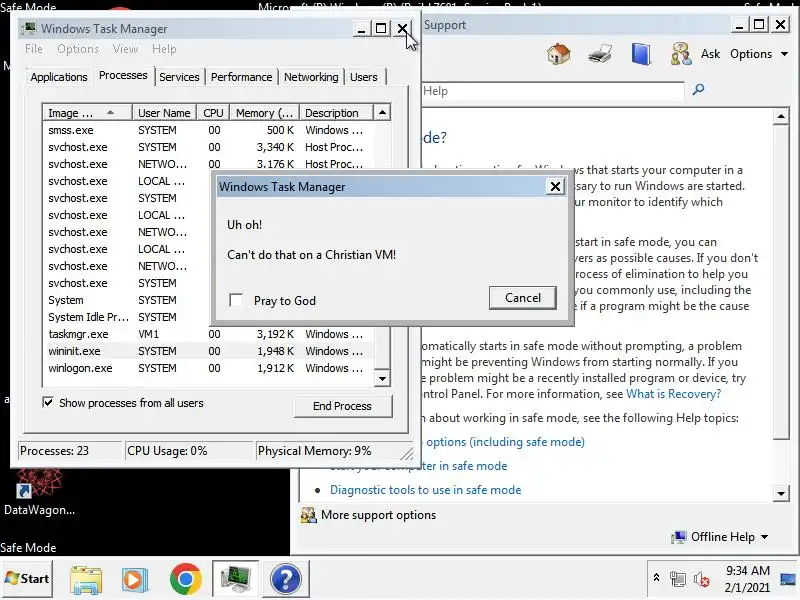Open the Performance tab

coord(241,77)
